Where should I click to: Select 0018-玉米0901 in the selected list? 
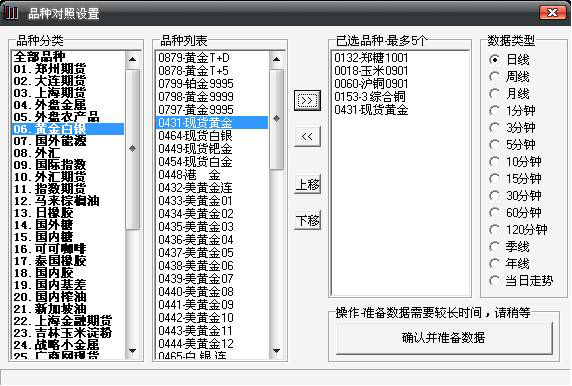tap(400, 71)
